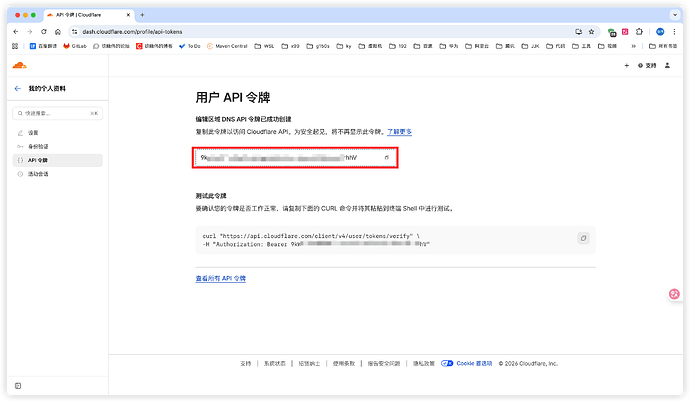Viewport: 690px width, 402px height.
Task: Select 身份验证 in the sidebar
Action: click(37, 146)
